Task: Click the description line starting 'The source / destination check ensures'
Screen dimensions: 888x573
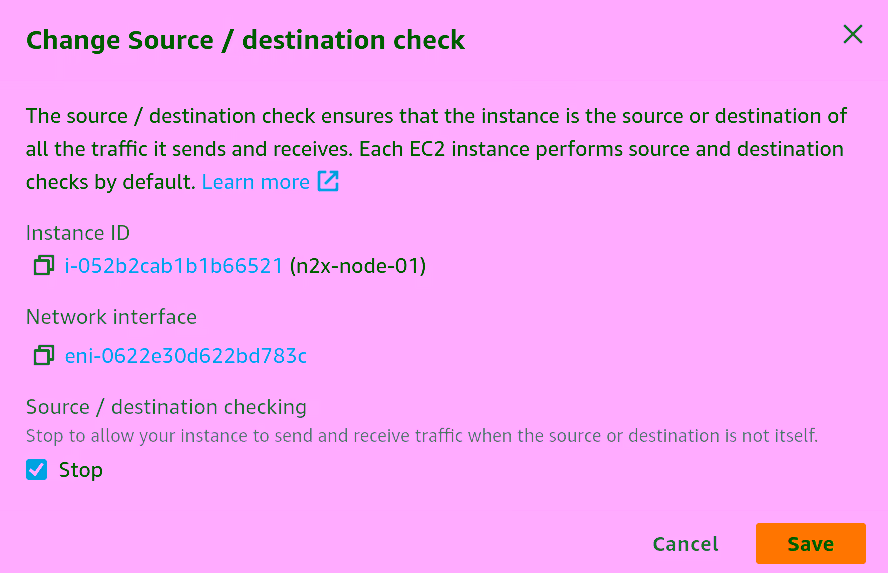Action: click(x=436, y=116)
